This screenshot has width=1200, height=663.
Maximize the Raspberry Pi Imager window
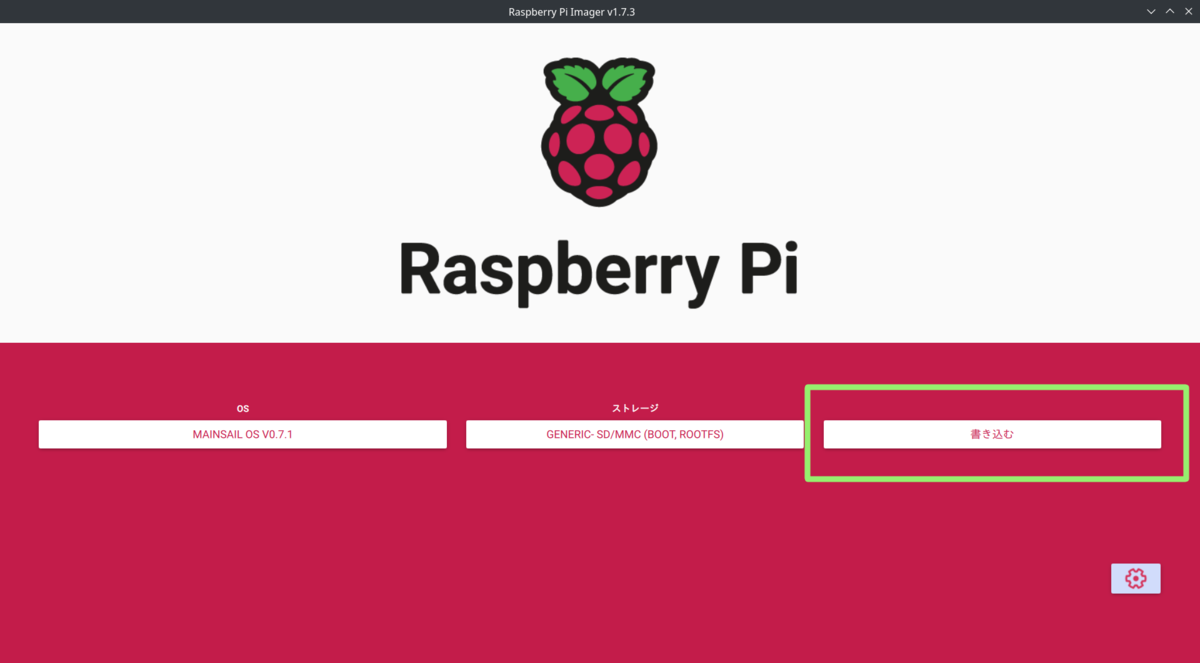coord(1169,11)
